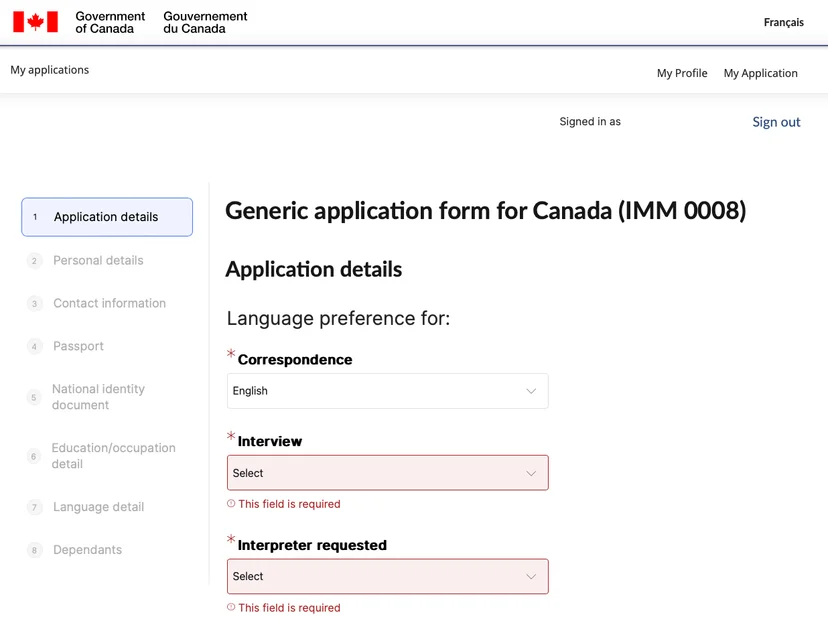Click the step number 1 circle
This screenshot has height=621, width=828.
pyautogui.click(x=35, y=217)
